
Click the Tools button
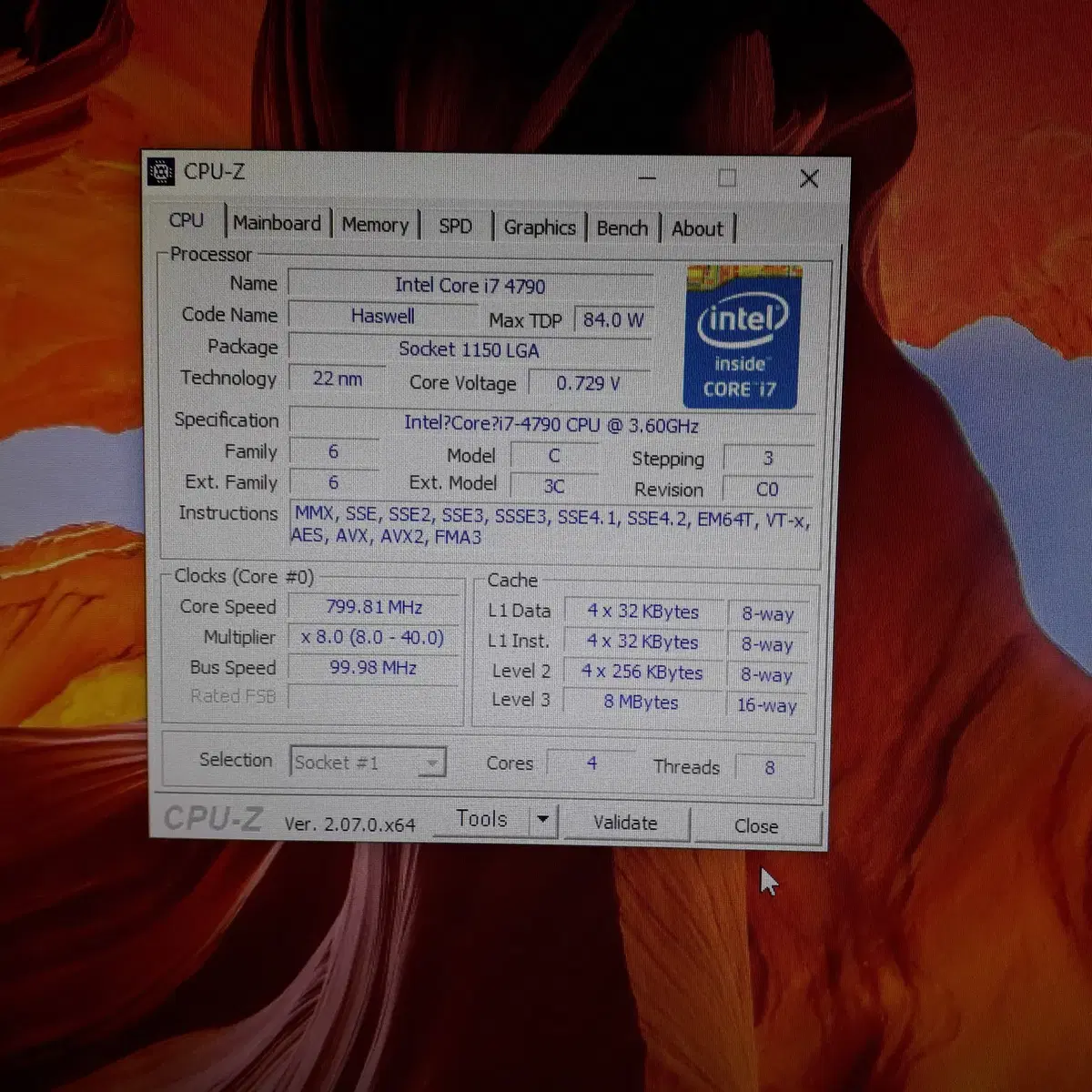(481, 819)
